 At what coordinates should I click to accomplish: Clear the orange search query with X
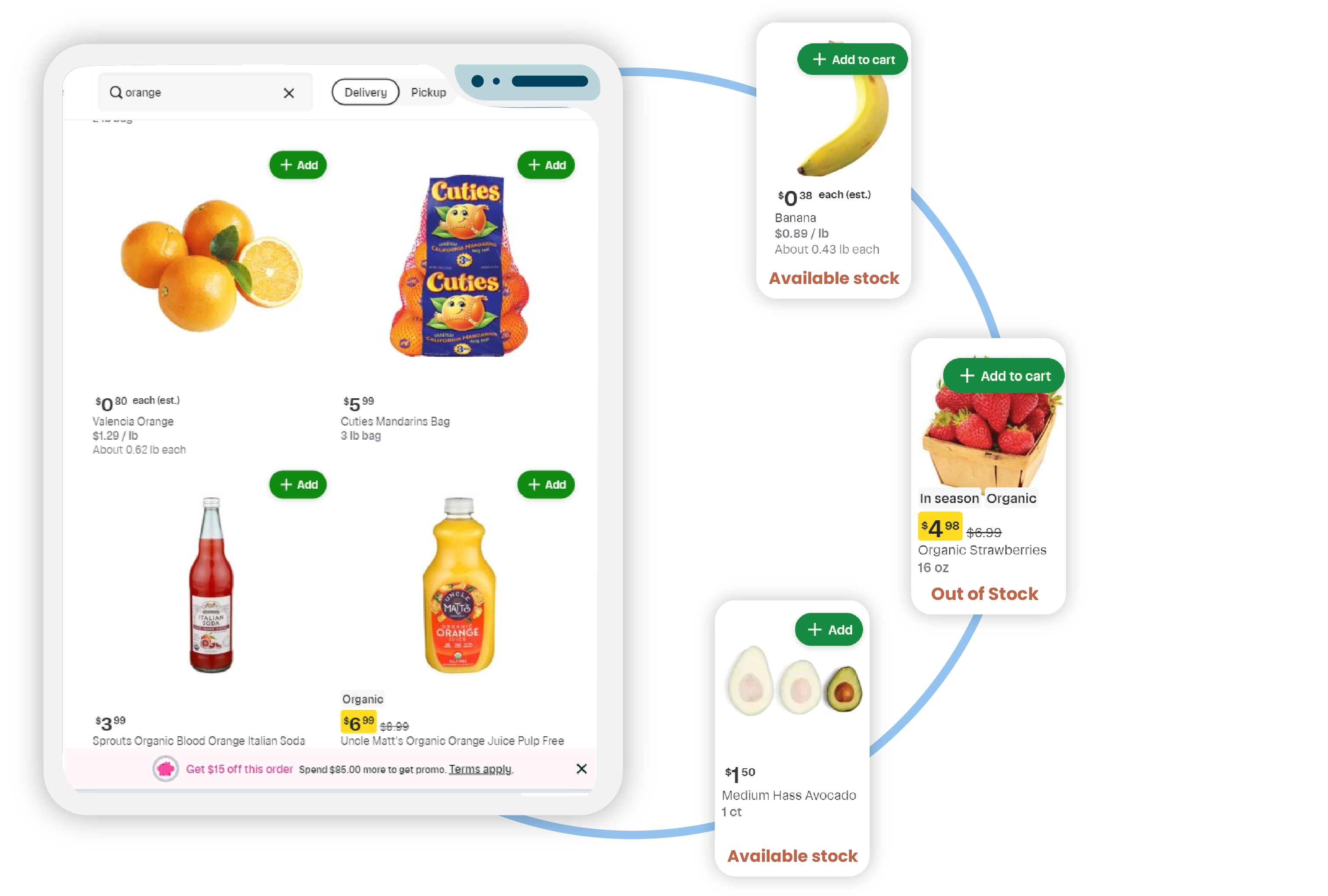(x=289, y=92)
